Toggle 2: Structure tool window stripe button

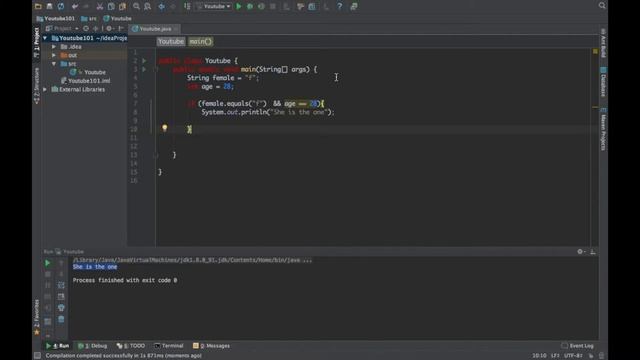[x=36, y=85]
